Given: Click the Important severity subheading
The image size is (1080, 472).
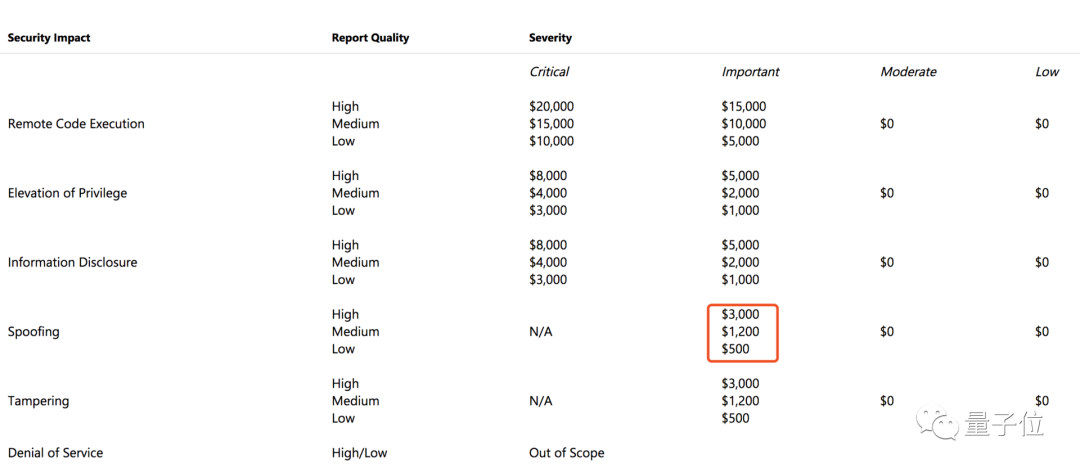Looking at the screenshot, I should (750, 72).
